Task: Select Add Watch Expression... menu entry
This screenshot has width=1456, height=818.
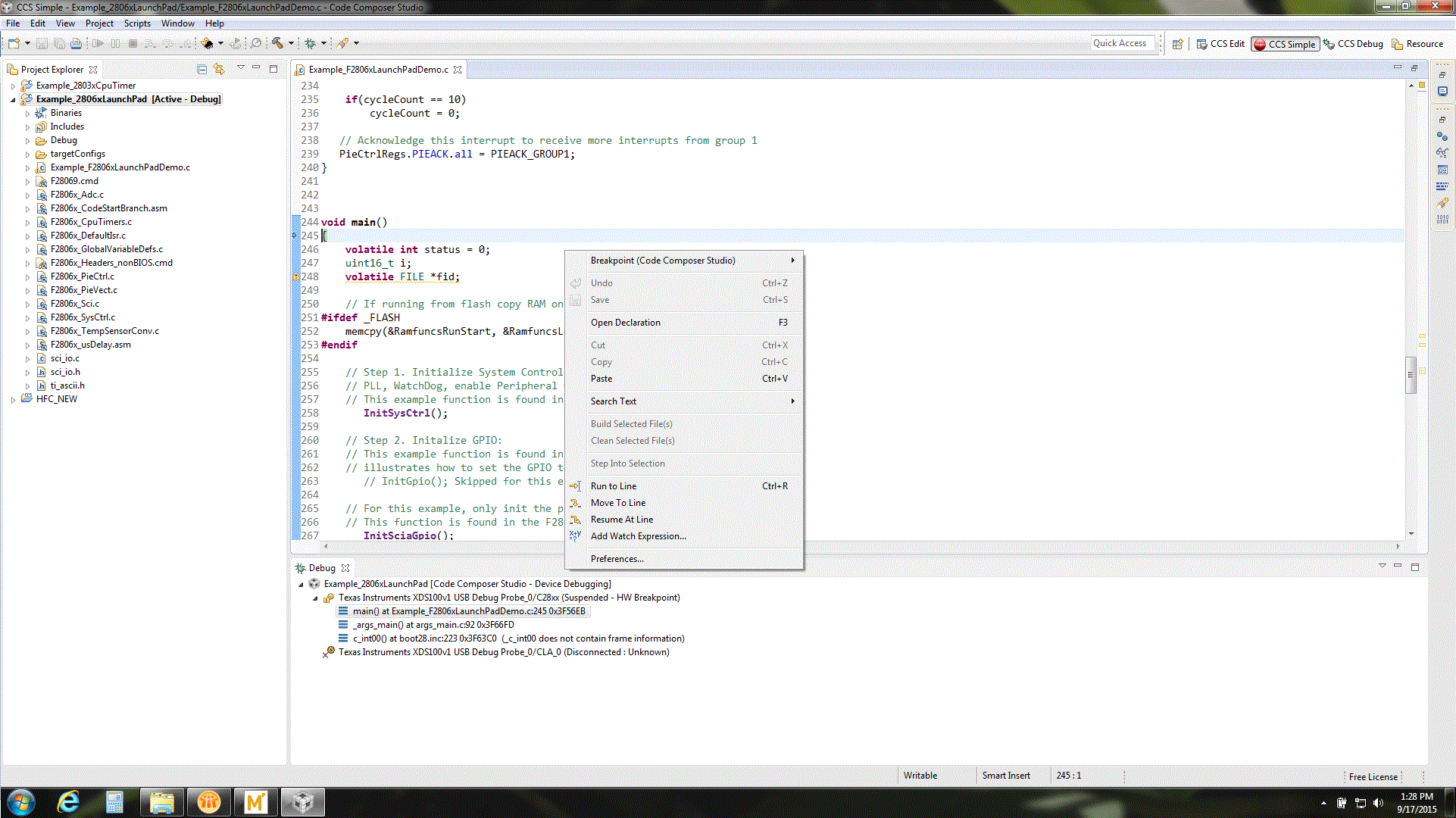Action: [x=638, y=536]
